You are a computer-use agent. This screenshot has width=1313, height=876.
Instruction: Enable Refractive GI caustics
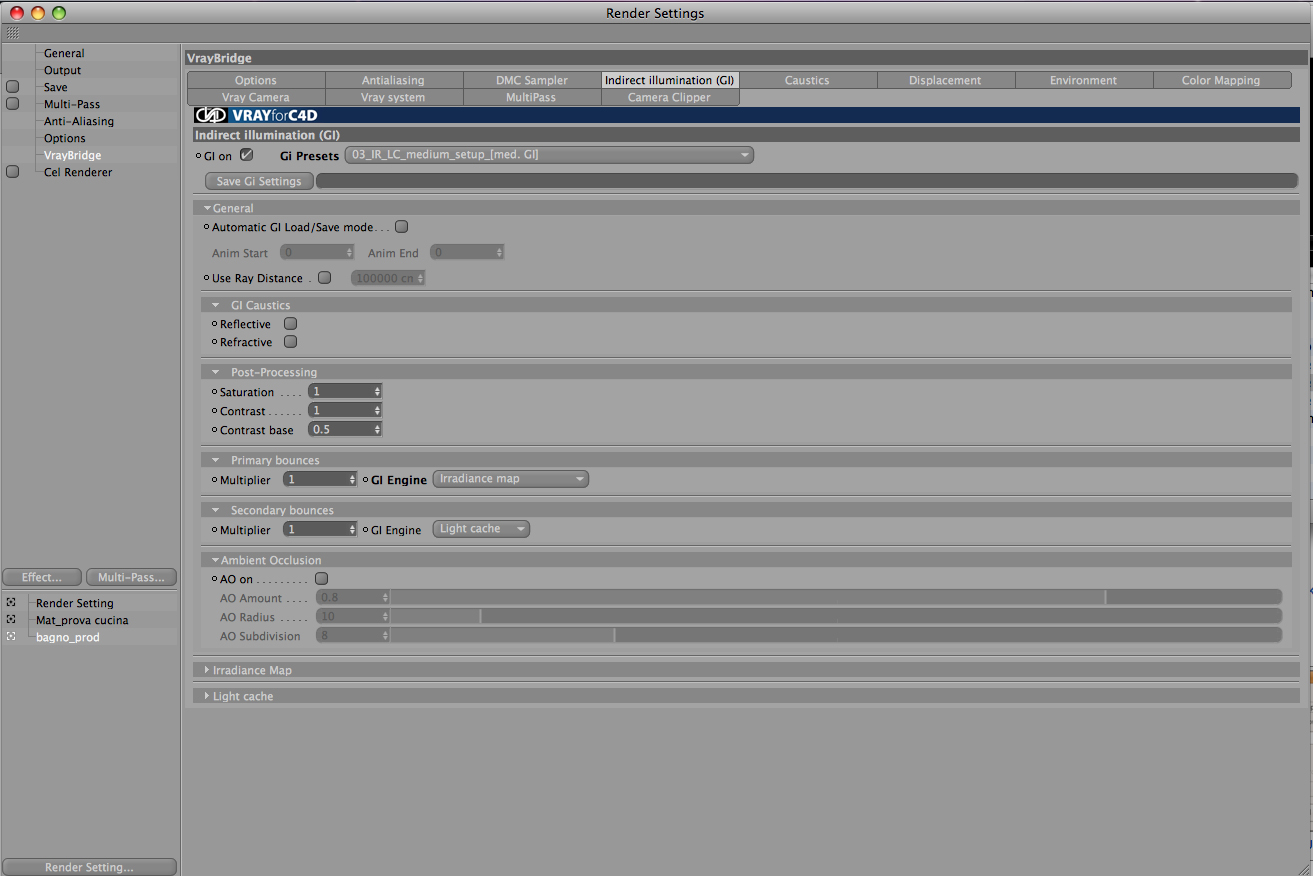click(x=291, y=342)
